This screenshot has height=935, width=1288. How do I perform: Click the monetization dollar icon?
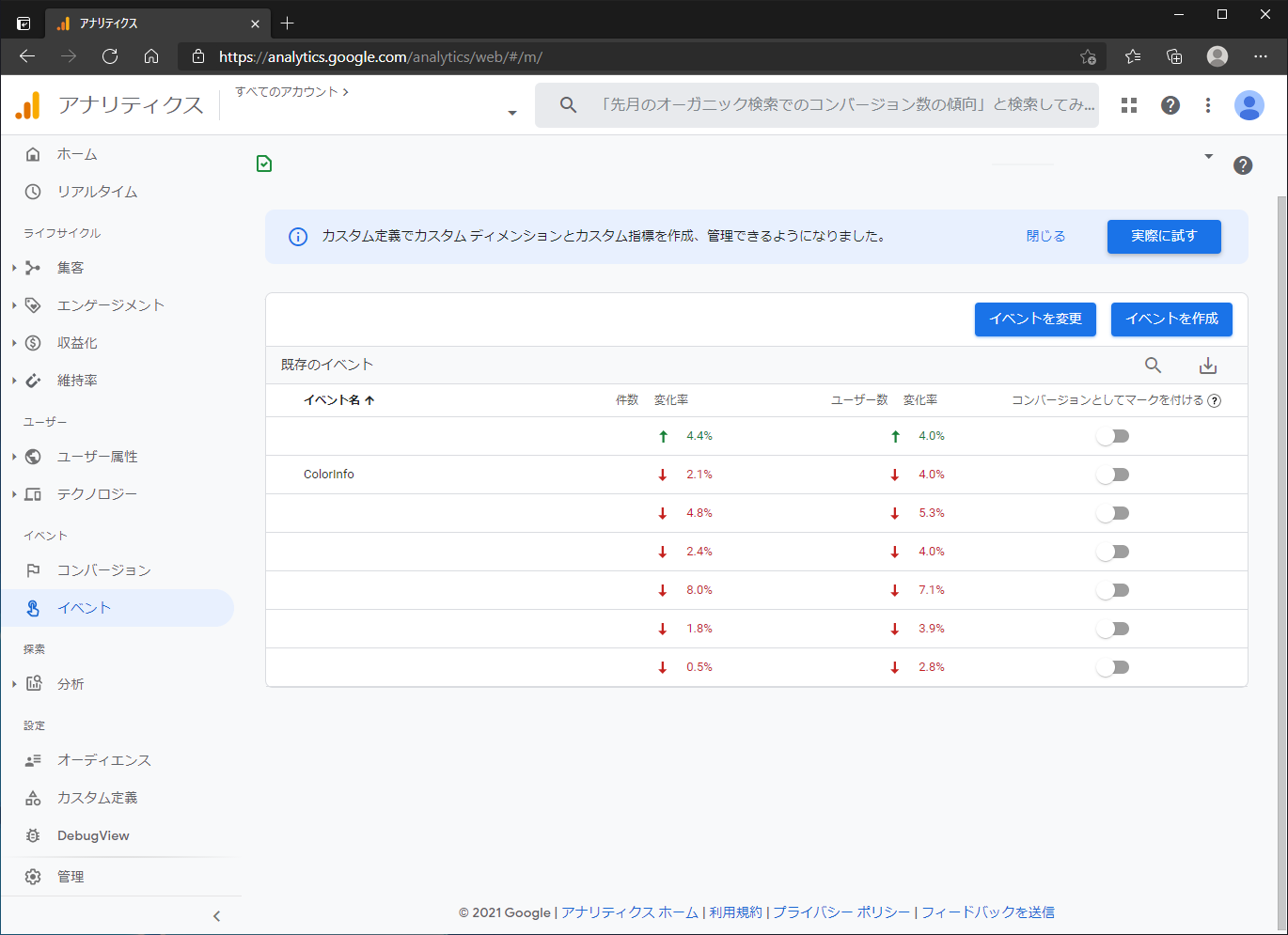(x=33, y=343)
